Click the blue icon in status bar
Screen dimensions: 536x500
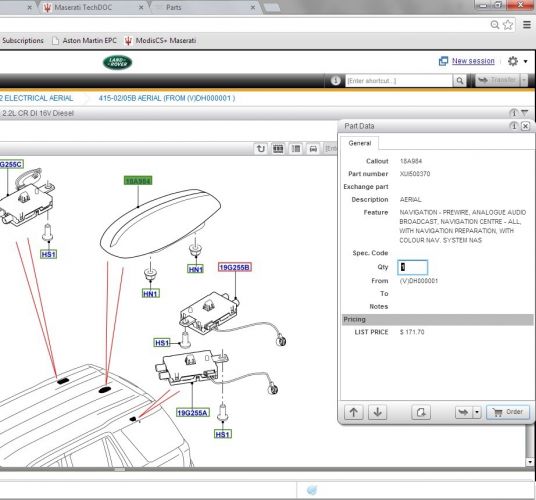(x=312, y=490)
